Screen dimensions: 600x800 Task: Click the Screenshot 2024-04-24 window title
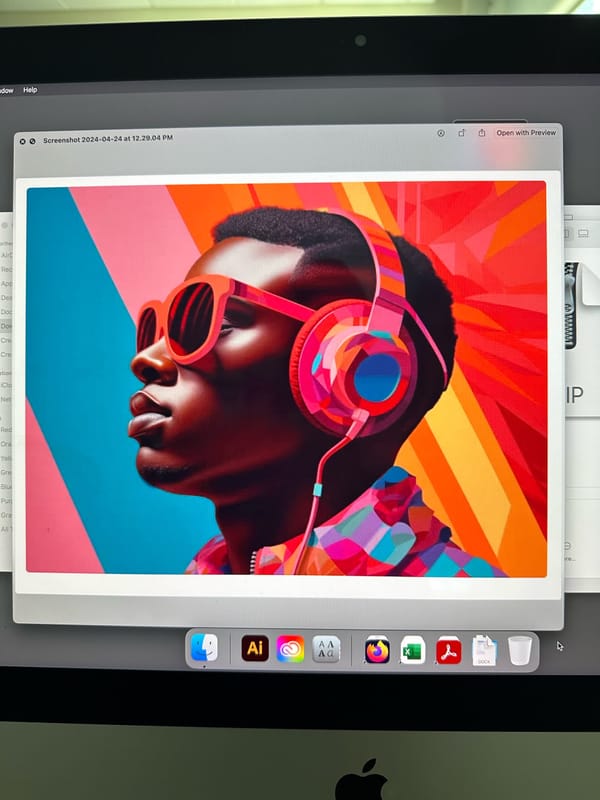coord(108,138)
